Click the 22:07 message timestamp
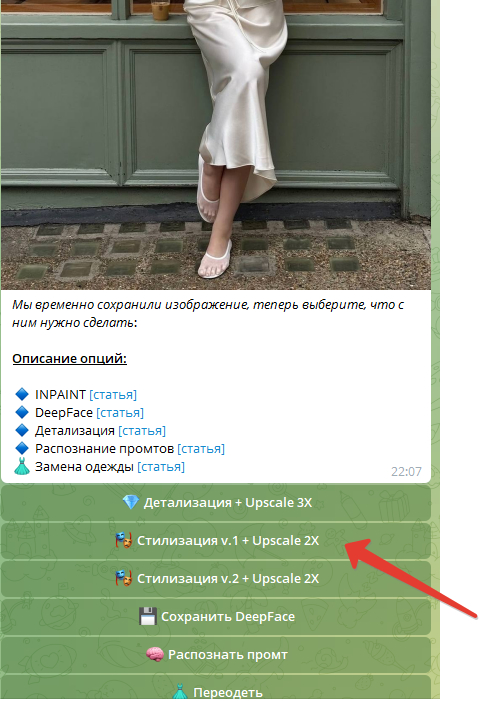The image size is (479, 701). (406, 472)
